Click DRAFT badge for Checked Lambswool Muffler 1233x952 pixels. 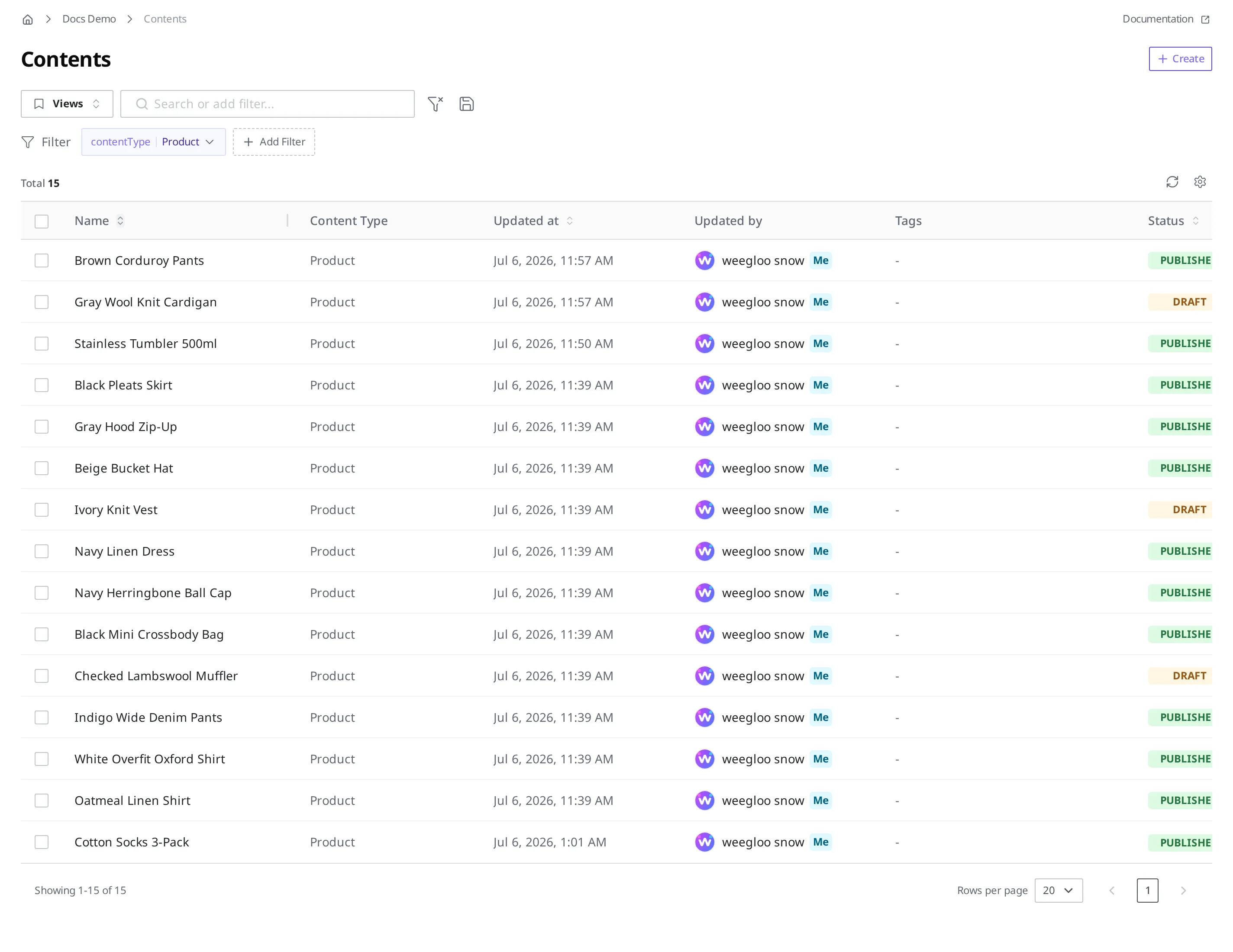tap(1180, 676)
